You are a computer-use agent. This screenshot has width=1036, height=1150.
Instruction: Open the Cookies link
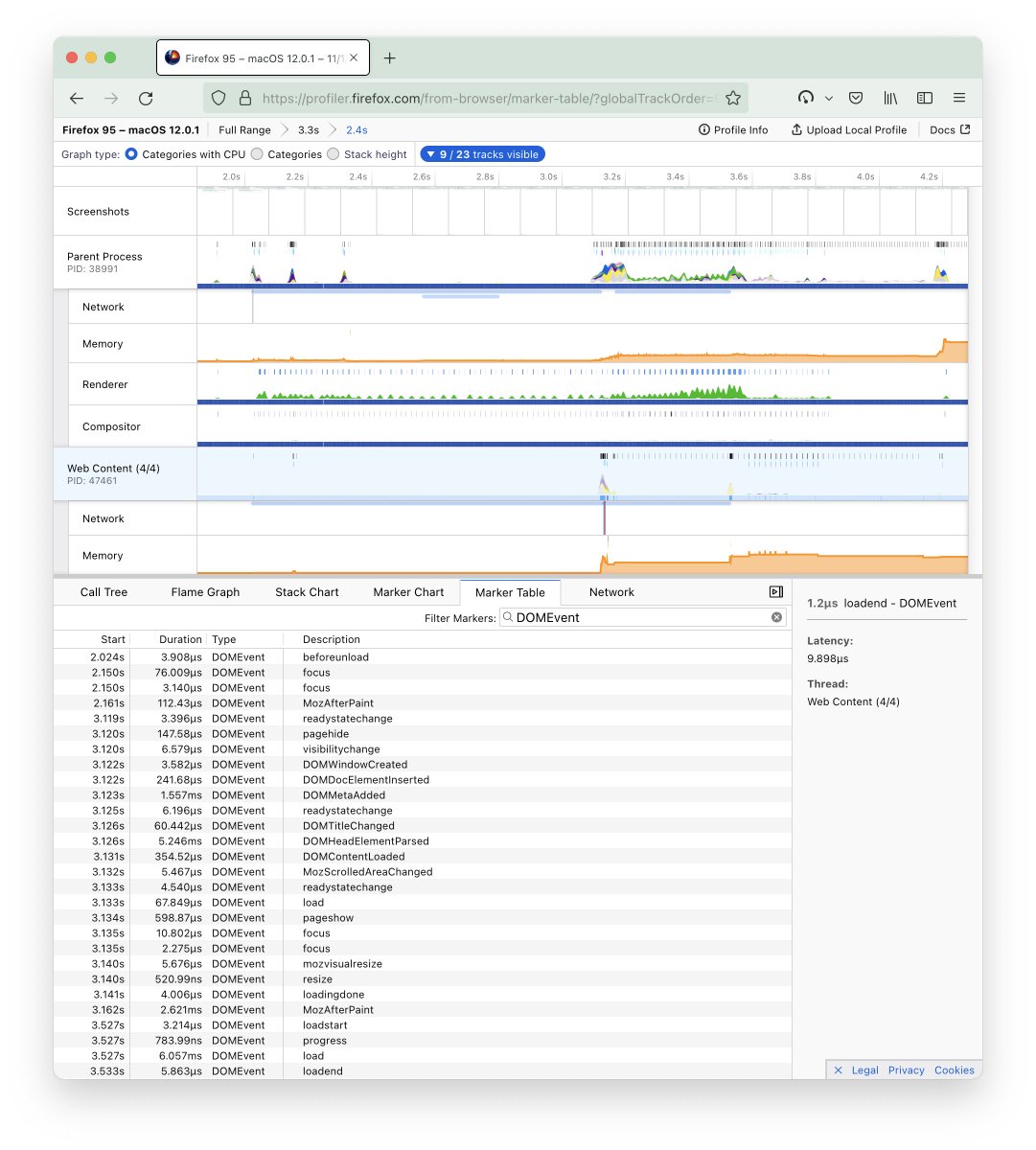[x=954, y=1070]
